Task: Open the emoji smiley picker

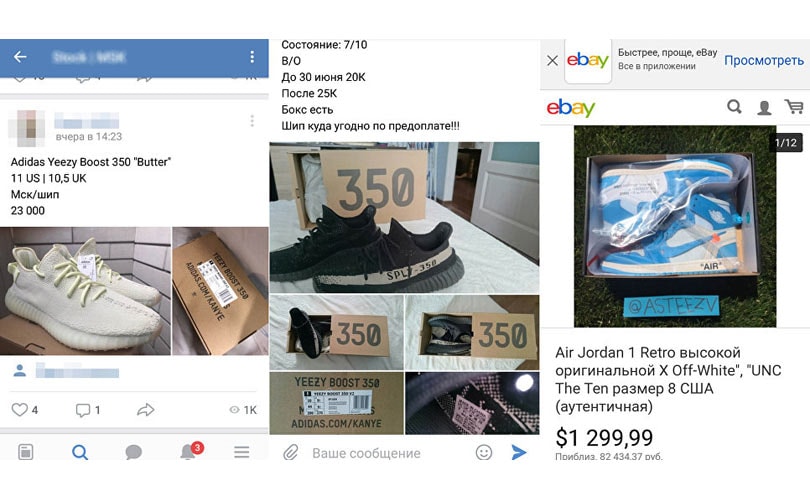Action: pyautogui.click(x=484, y=452)
